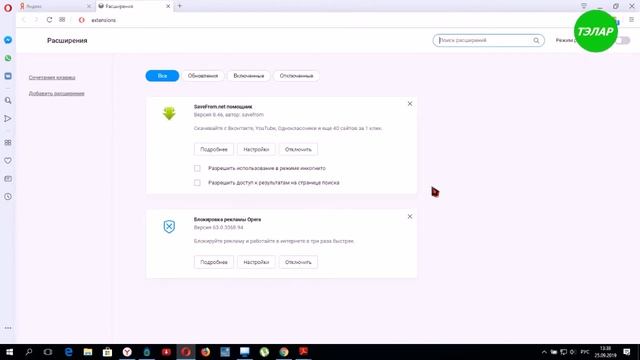The width and height of the screenshot is (640, 360).
Task: Open VK messenger in the sidebar
Action: pos(8,76)
